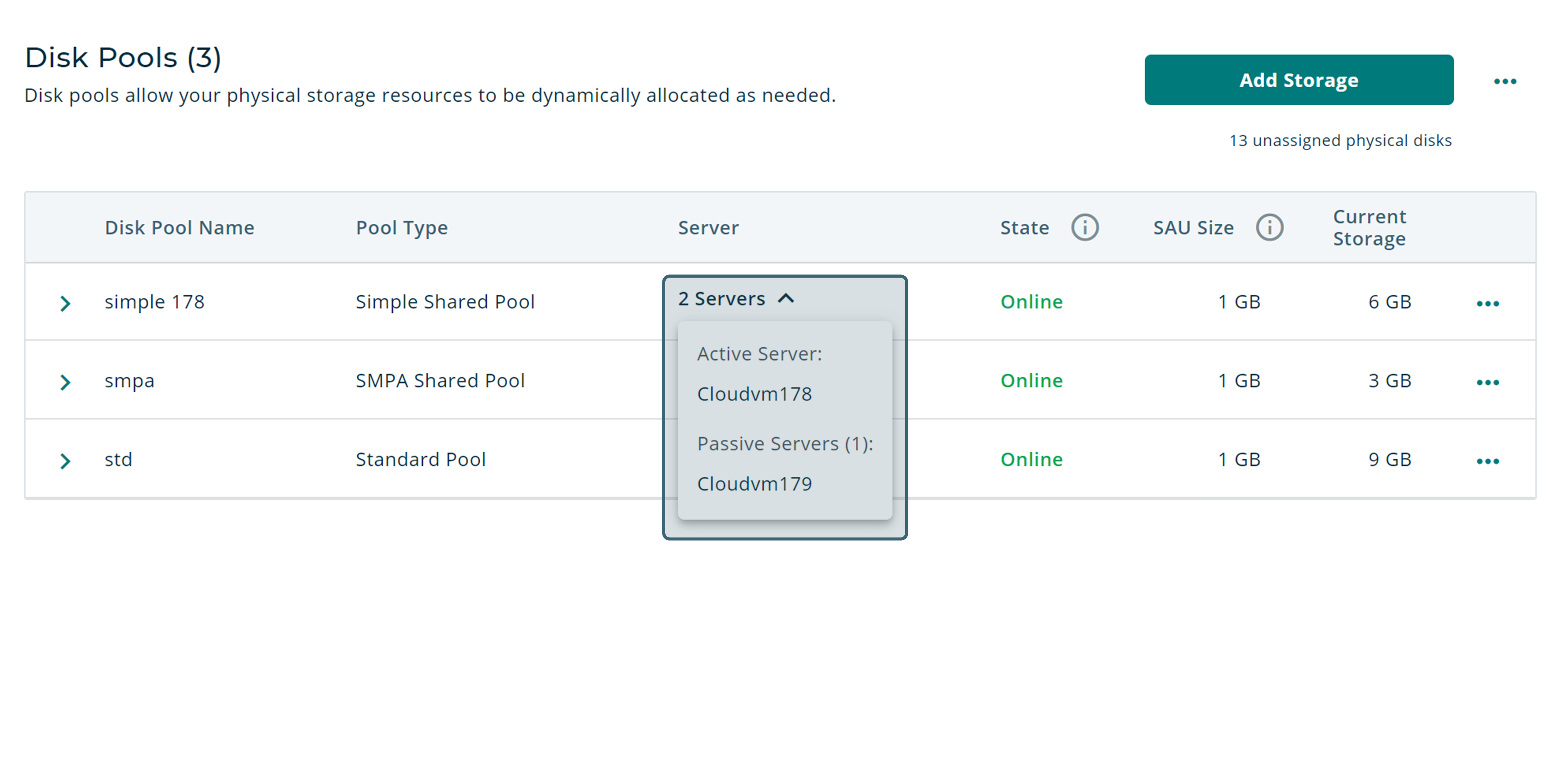Click the std pool name
Viewport: 1557px width, 784px height.
(118, 460)
